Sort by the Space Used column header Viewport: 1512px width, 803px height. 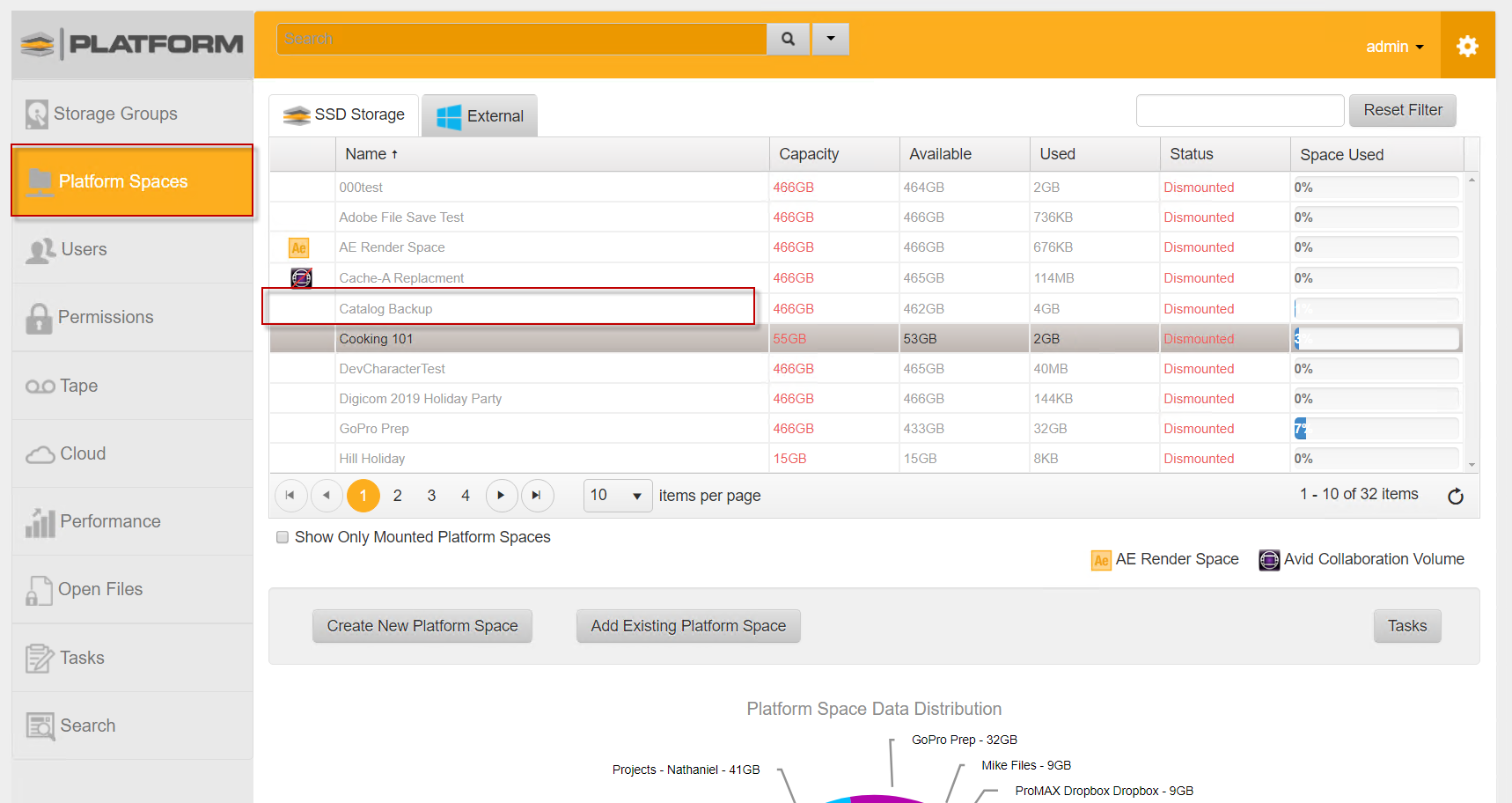1377,154
